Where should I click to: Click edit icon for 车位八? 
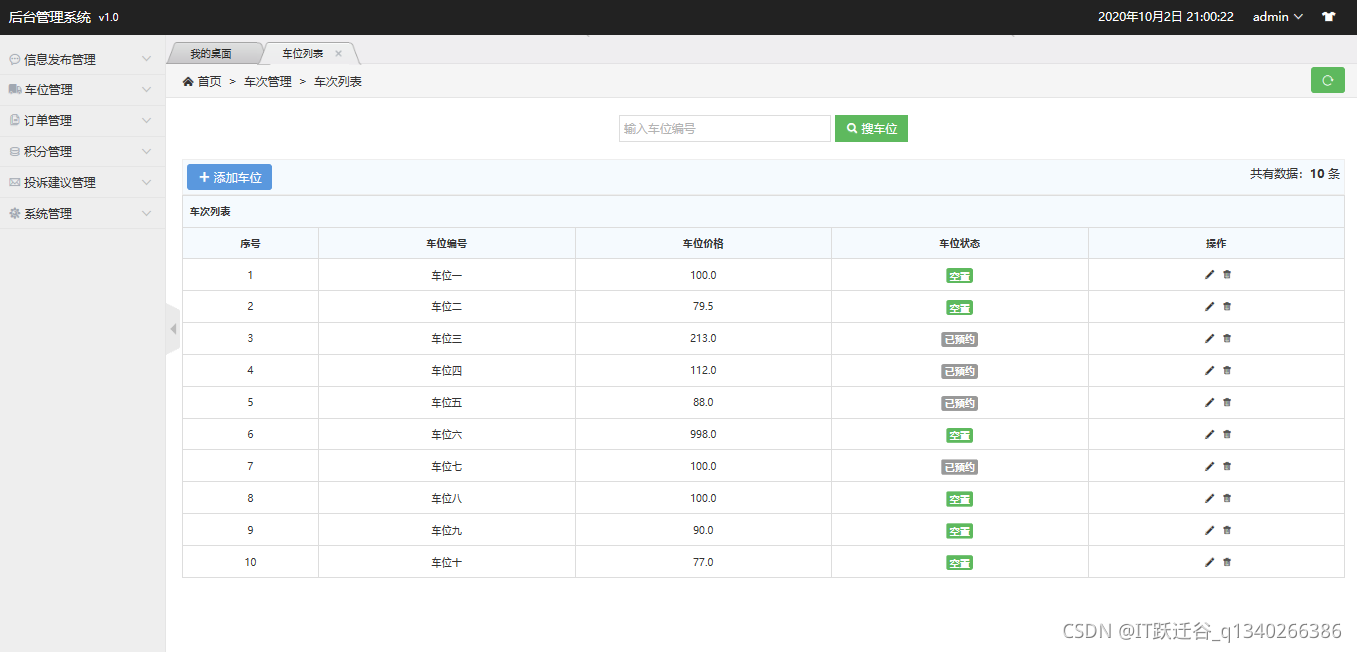pos(1209,498)
